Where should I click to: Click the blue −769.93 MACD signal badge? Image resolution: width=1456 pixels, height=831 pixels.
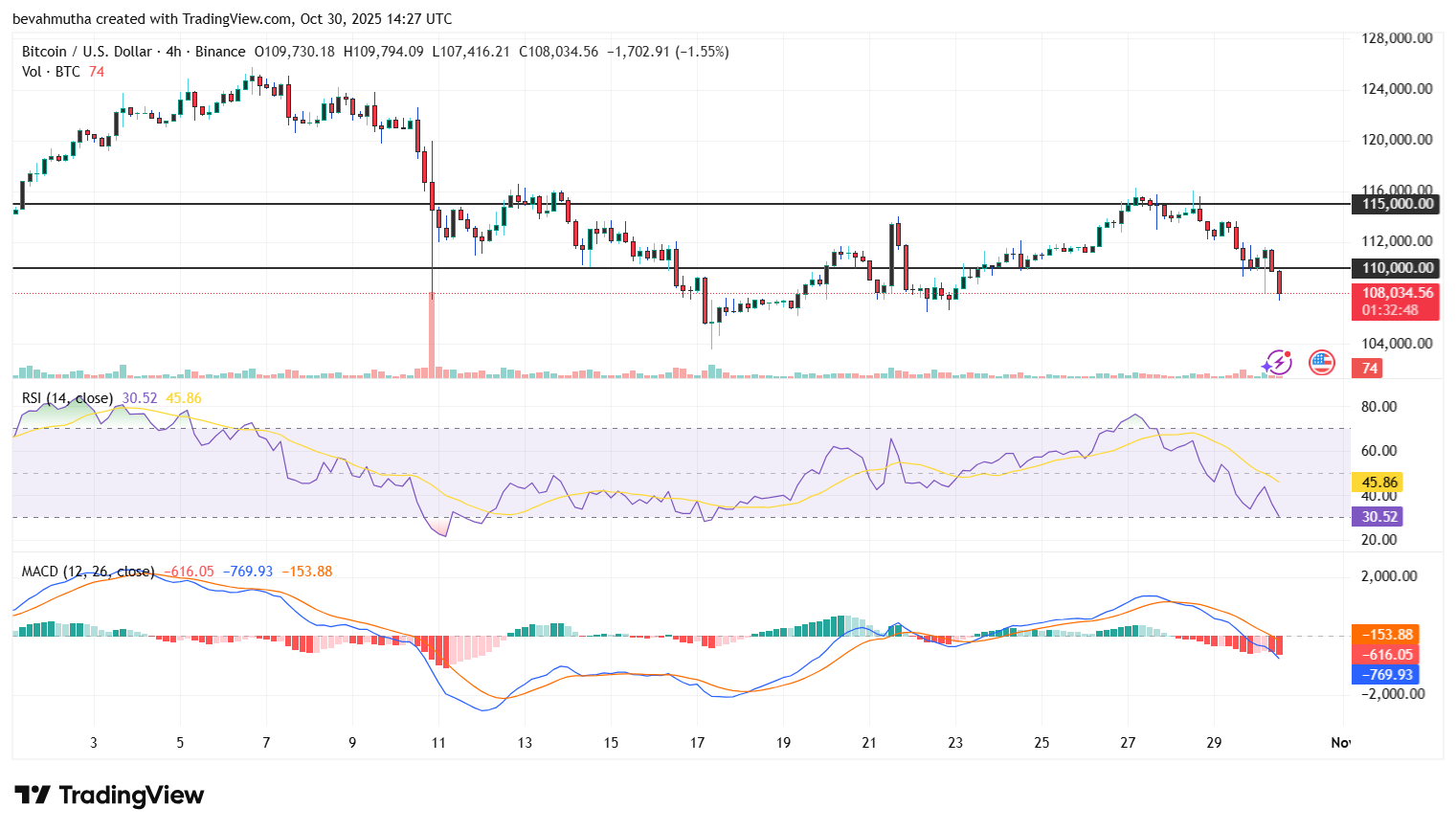(1383, 675)
